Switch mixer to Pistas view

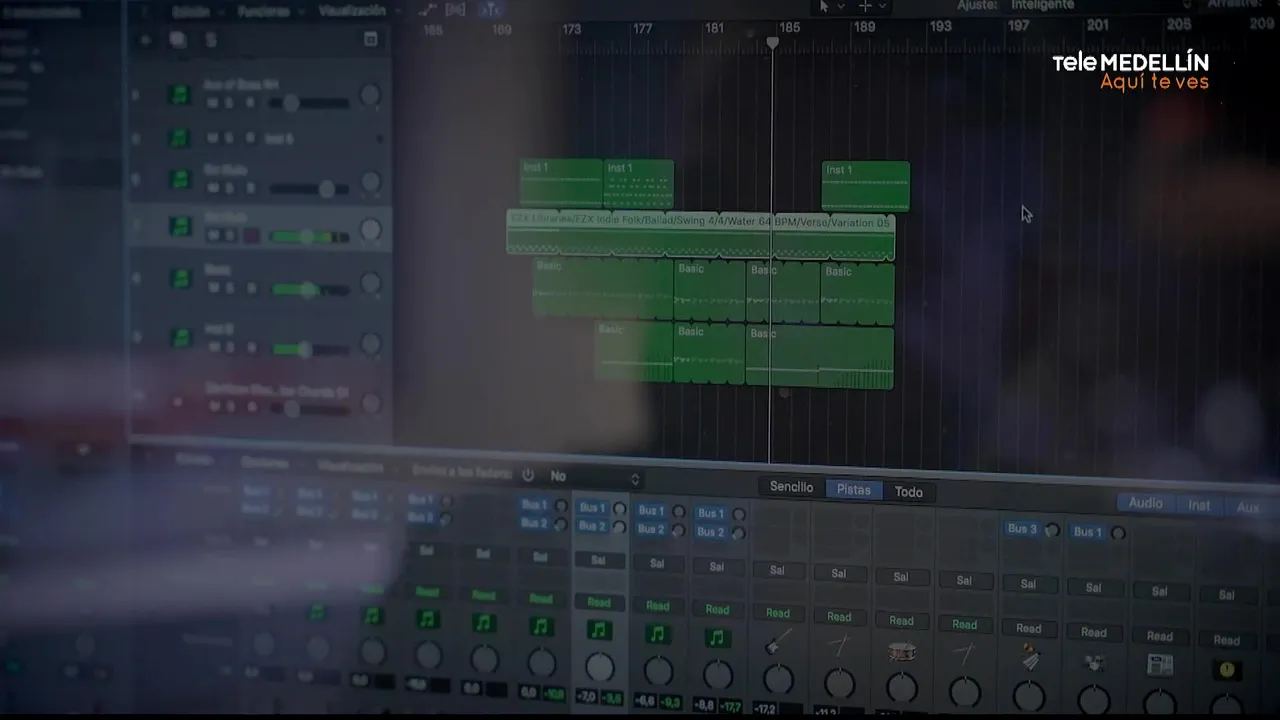854,489
